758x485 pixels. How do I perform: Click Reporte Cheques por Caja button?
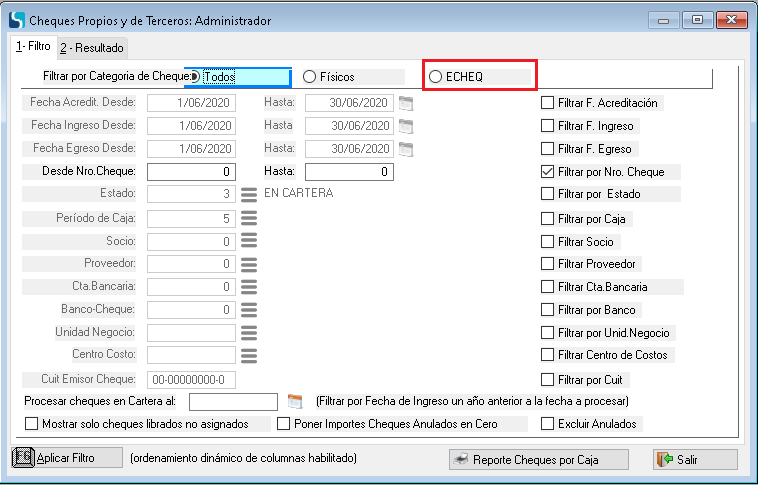click(x=539, y=459)
